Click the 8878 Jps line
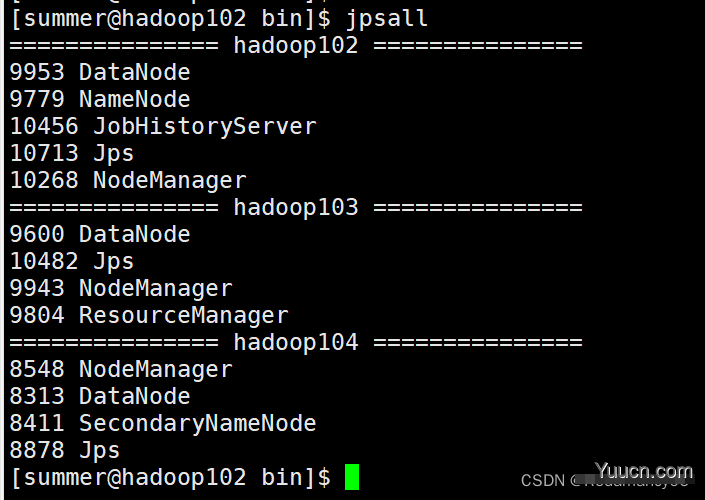Image resolution: width=705 pixels, height=500 pixels. (x=65, y=450)
